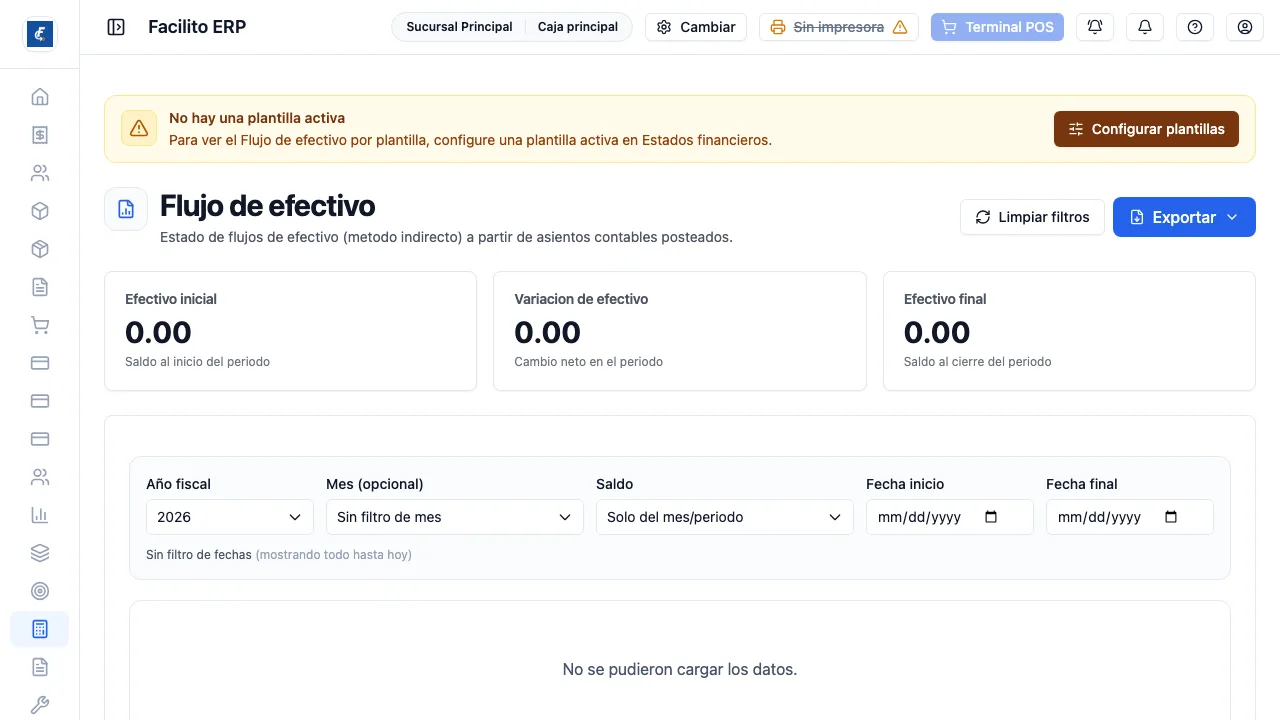Open the stacked layers icon in the sidebar

tap(40, 553)
